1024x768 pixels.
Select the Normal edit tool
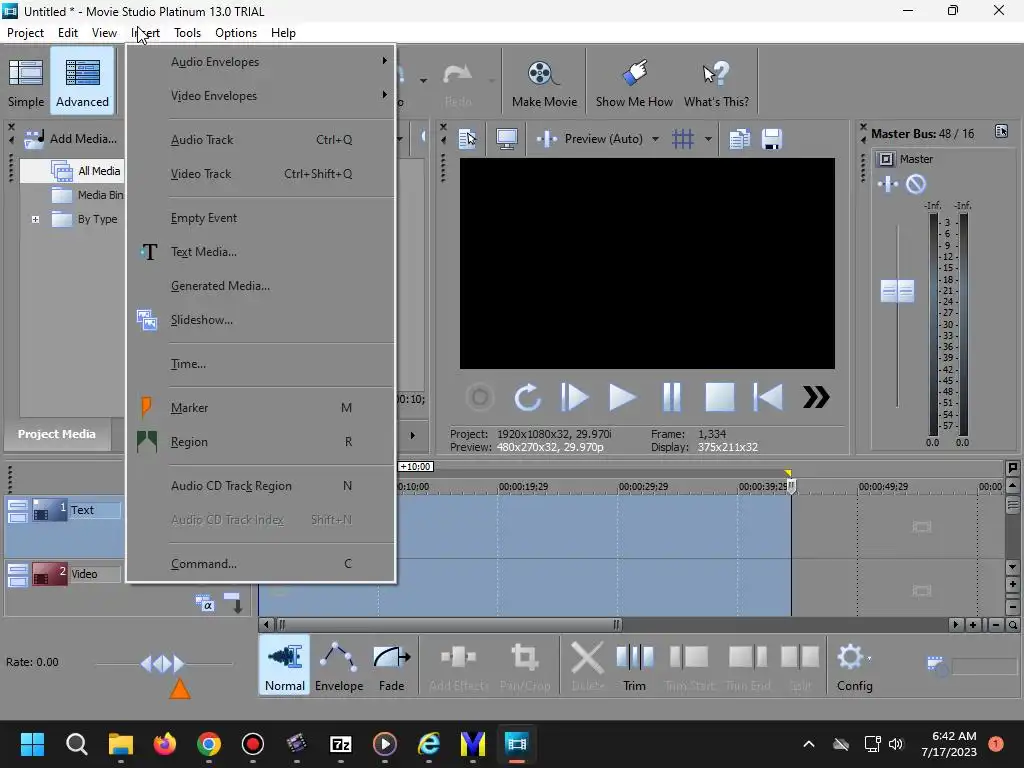click(x=285, y=665)
